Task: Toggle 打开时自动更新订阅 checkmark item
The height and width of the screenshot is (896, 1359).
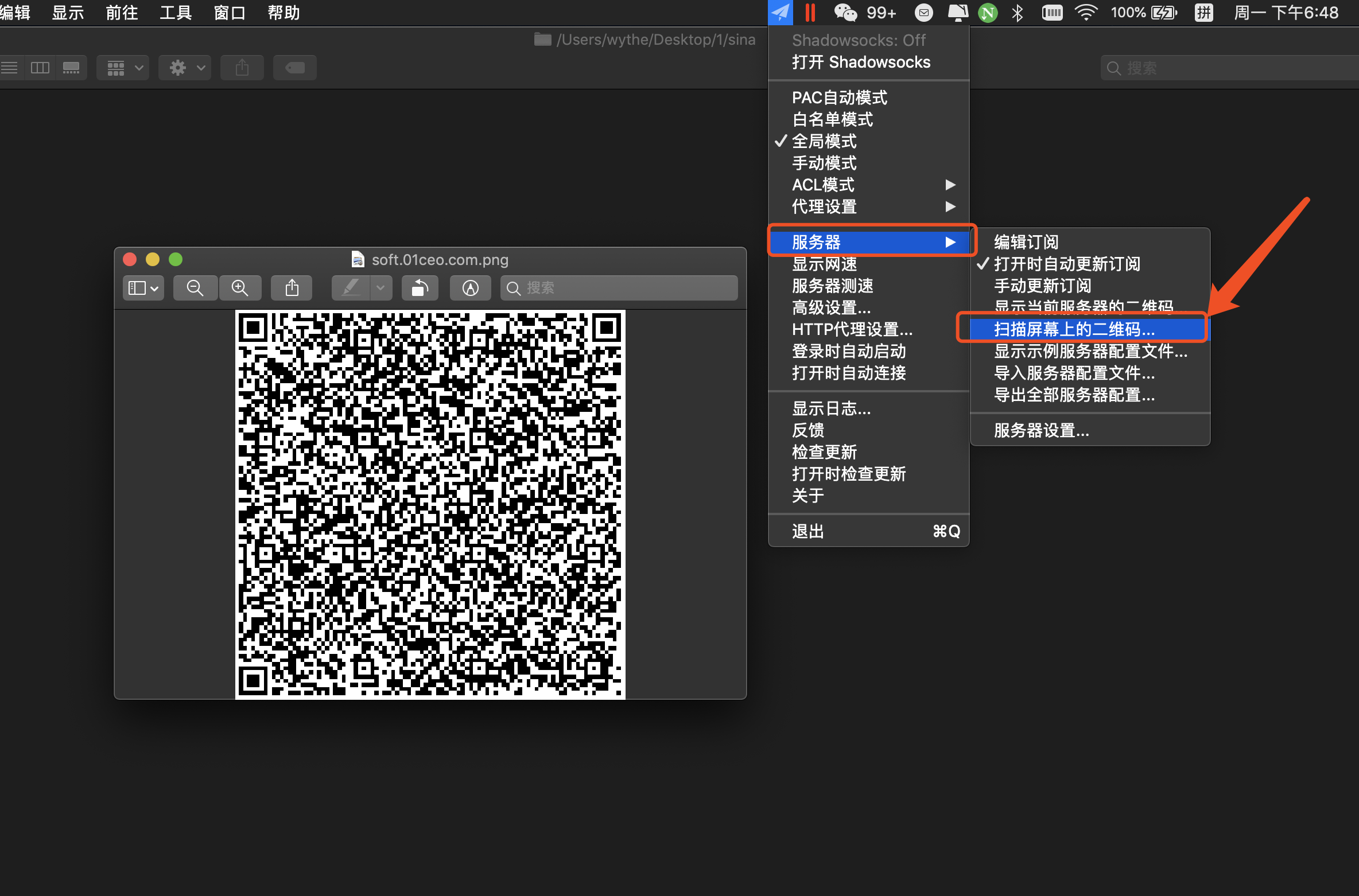Action: [1090, 264]
